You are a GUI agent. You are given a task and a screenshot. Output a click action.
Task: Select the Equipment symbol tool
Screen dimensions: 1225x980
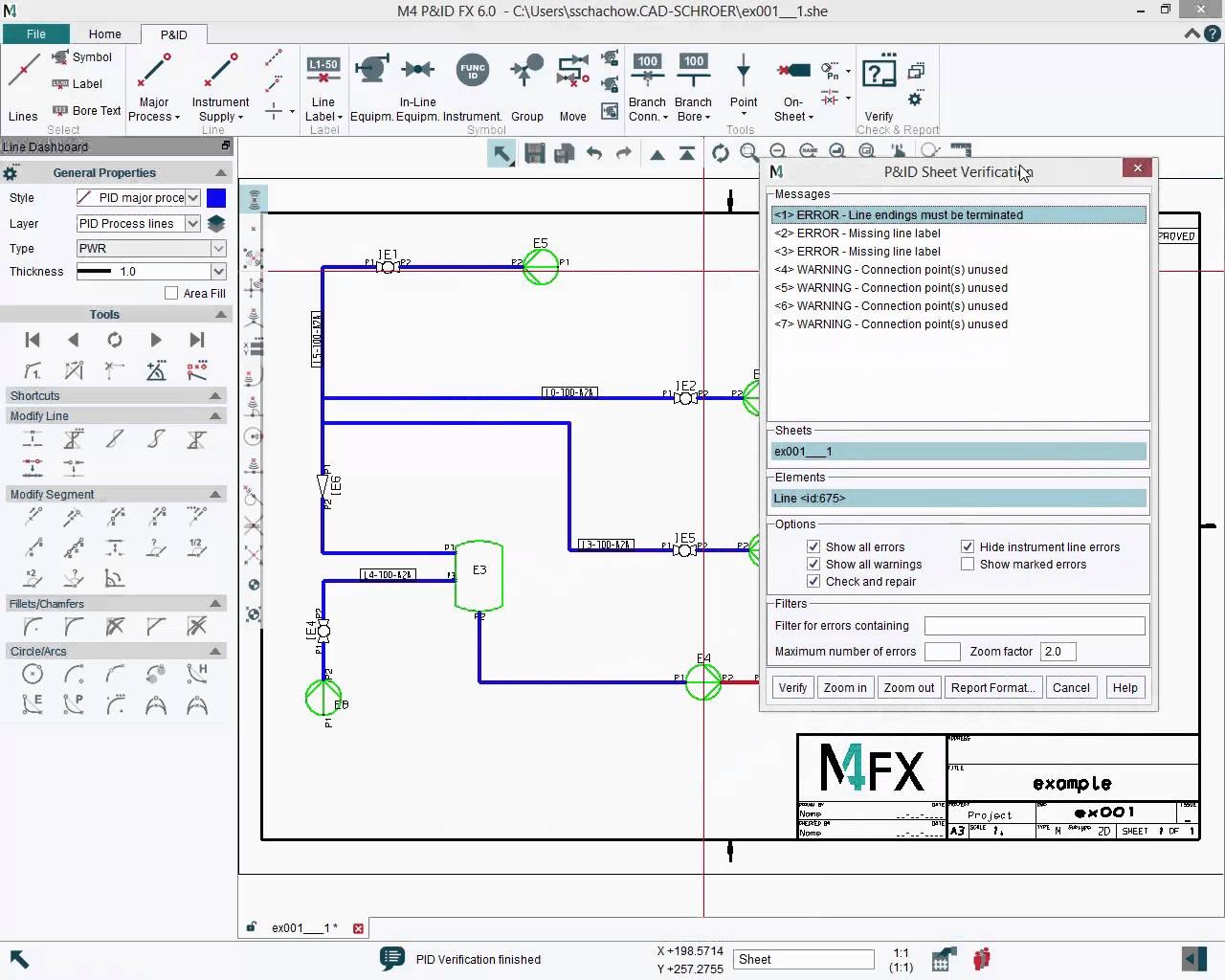pos(370,88)
